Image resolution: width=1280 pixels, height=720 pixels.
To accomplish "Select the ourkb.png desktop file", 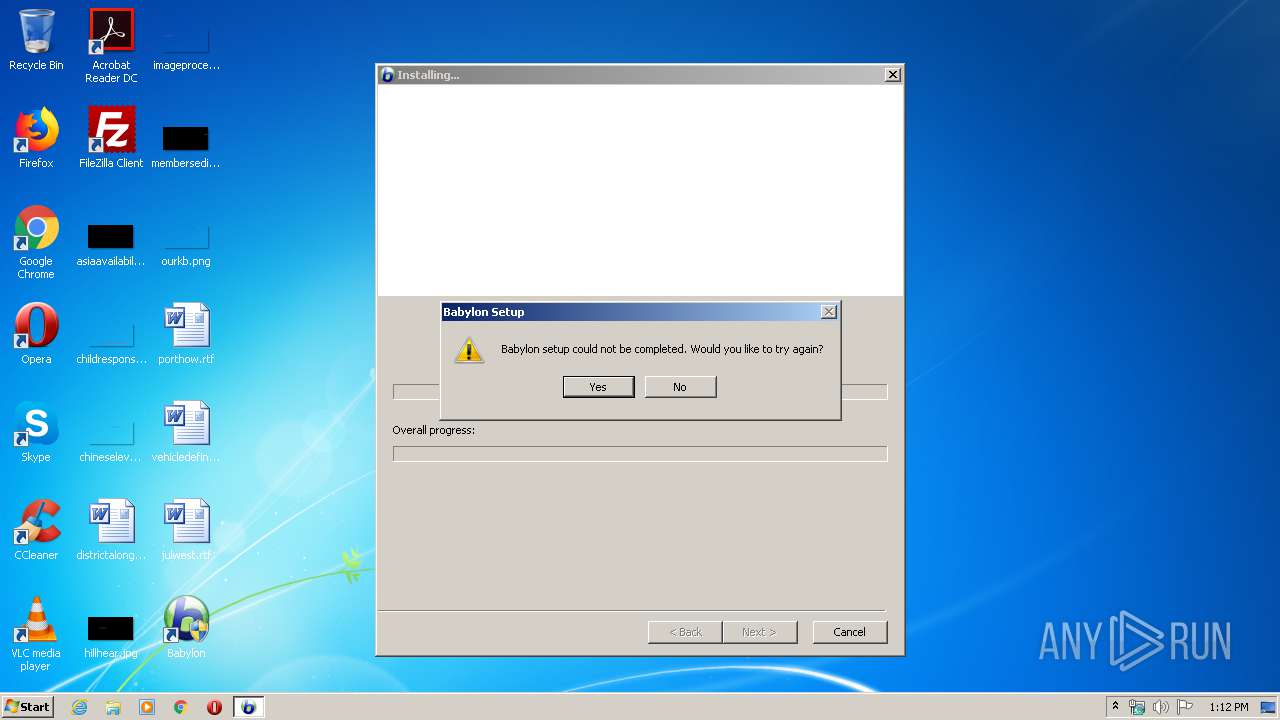I will [x=186, y=244].
